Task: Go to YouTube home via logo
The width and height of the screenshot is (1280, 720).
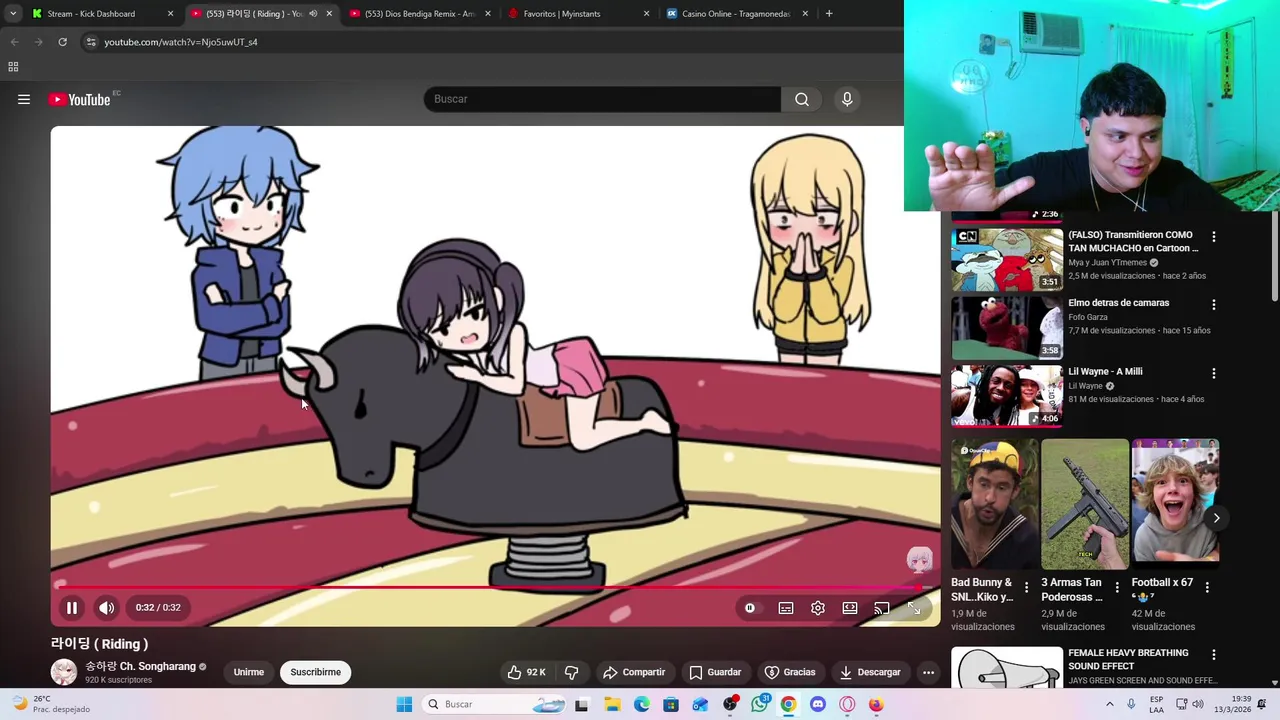Action: pos(79,99)
